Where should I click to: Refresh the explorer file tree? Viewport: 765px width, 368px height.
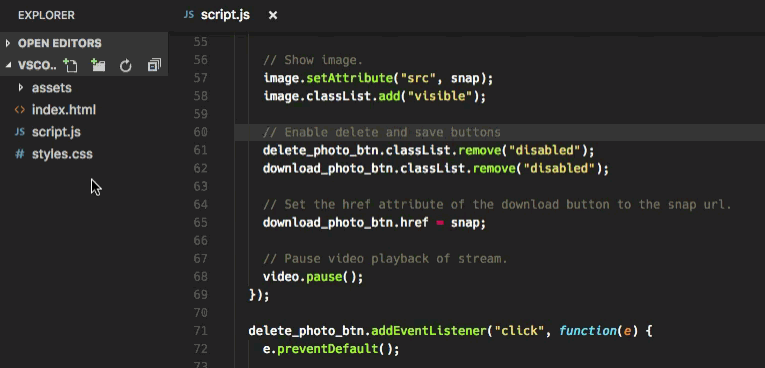point(126,65)
